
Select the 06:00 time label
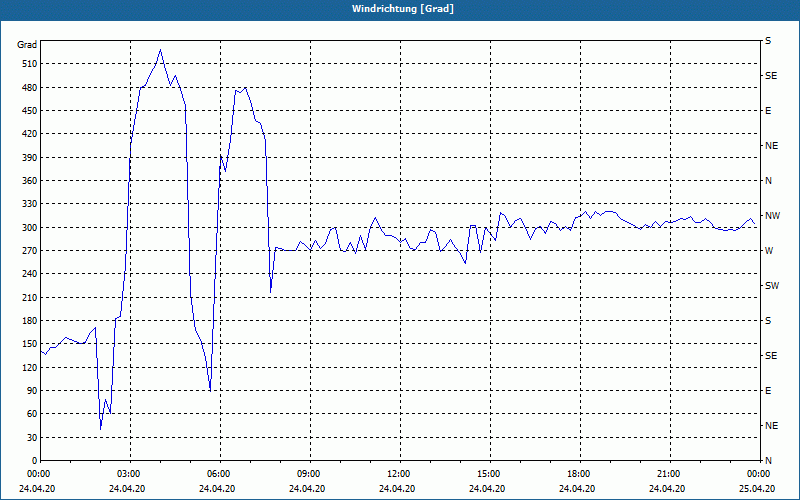point(217,473)
